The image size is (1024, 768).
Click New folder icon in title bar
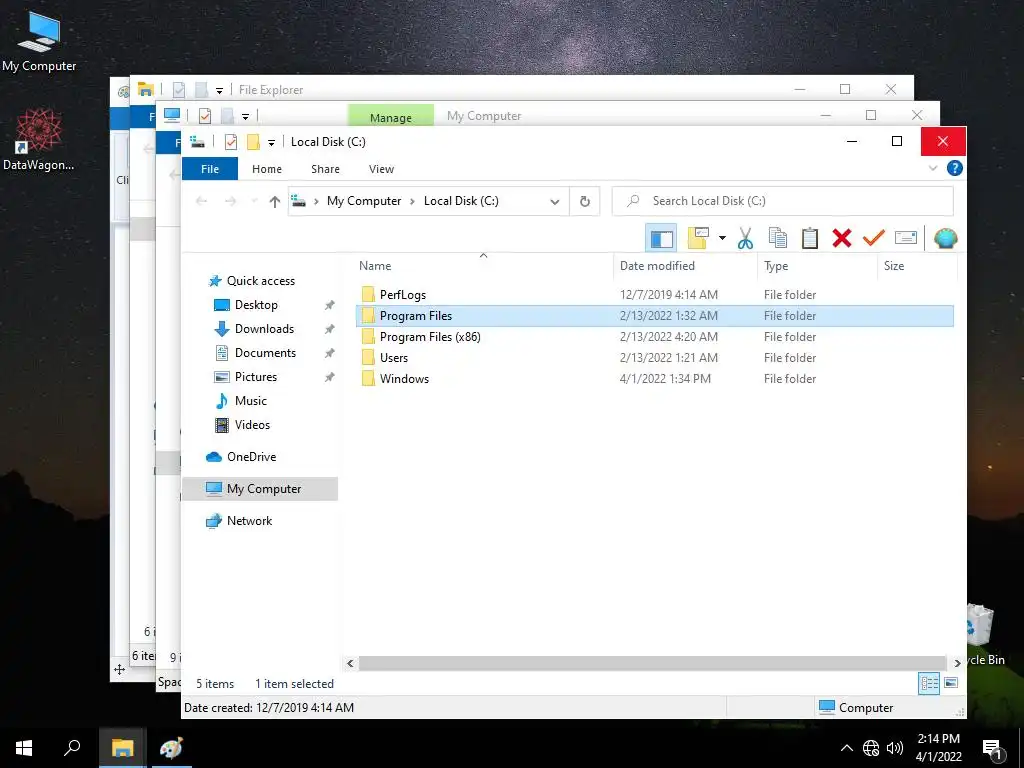[253, 142]
